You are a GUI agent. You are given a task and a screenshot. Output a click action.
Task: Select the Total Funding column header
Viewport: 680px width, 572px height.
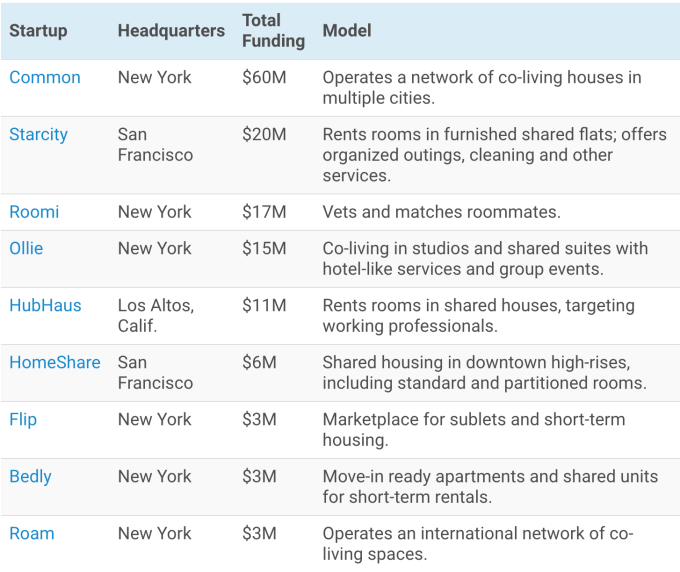[x=273, y=31]
